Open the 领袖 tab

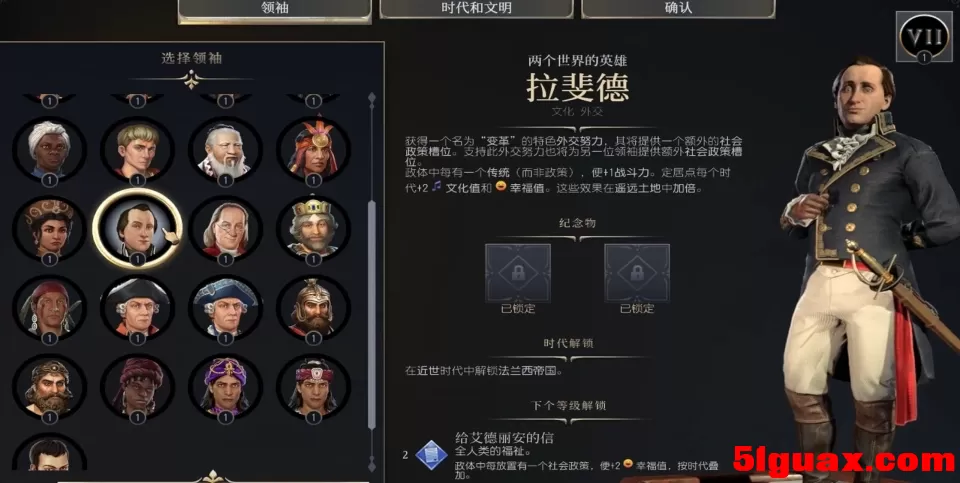click(274, 9)
